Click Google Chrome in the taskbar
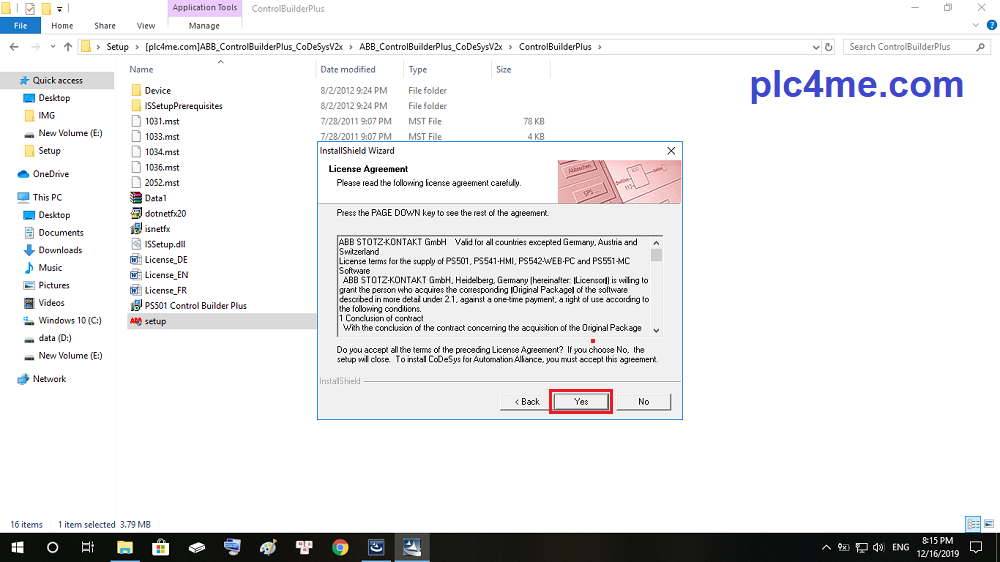1000x562 pixels. tap(340, 547)
